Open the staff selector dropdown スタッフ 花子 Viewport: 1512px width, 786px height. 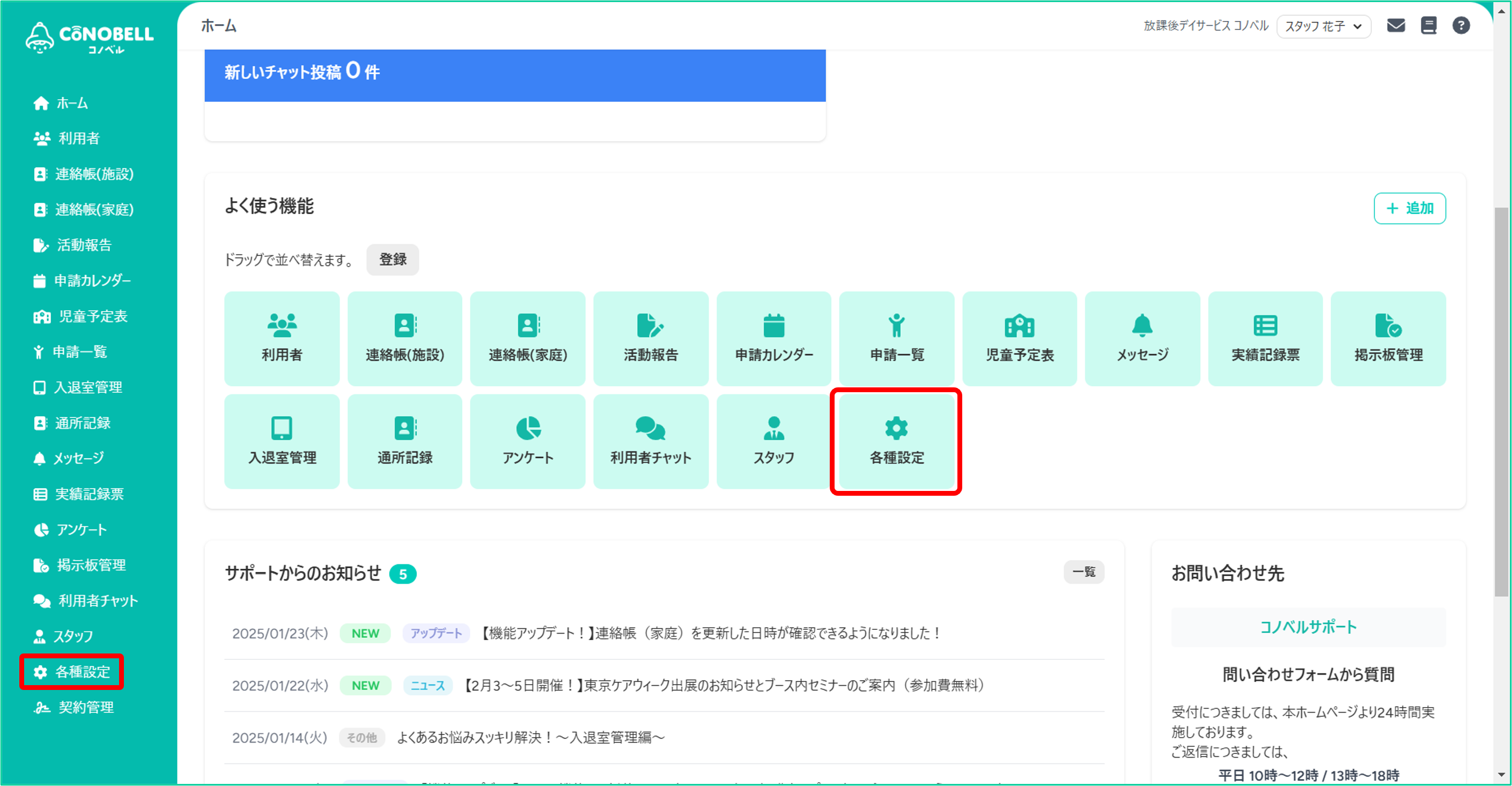(x=1324, y=26)
